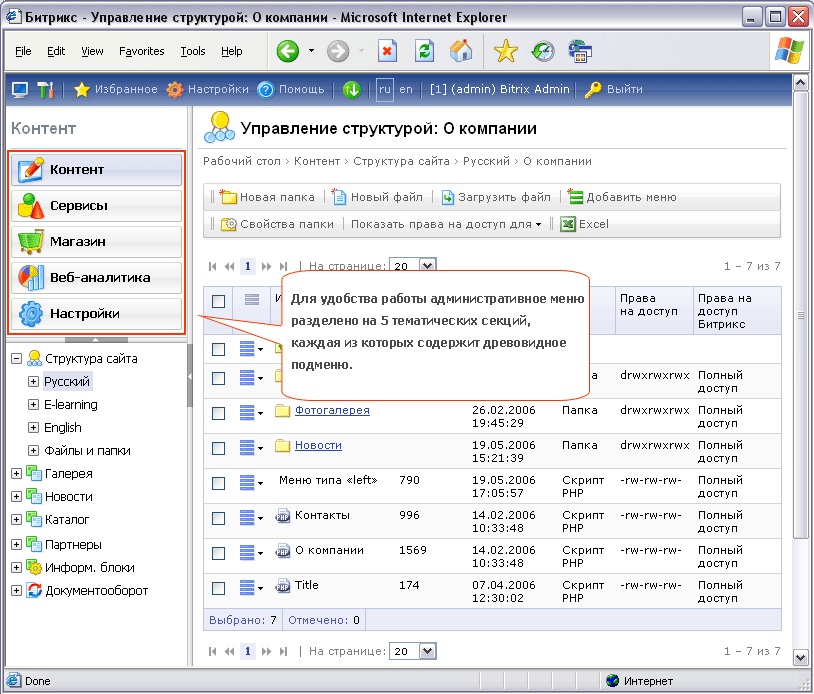Open the Фотогалерея folder link
This screenshot has width=814, height=694.
(332, 410)
